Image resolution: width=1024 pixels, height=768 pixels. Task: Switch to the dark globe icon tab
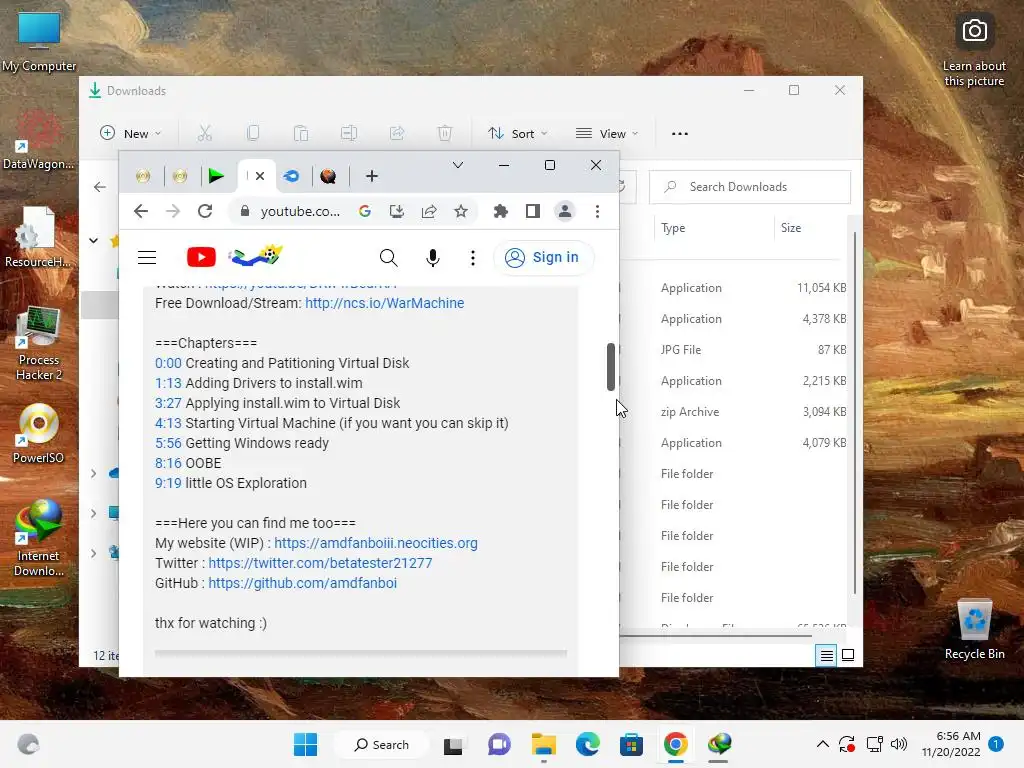coord(328,176)
